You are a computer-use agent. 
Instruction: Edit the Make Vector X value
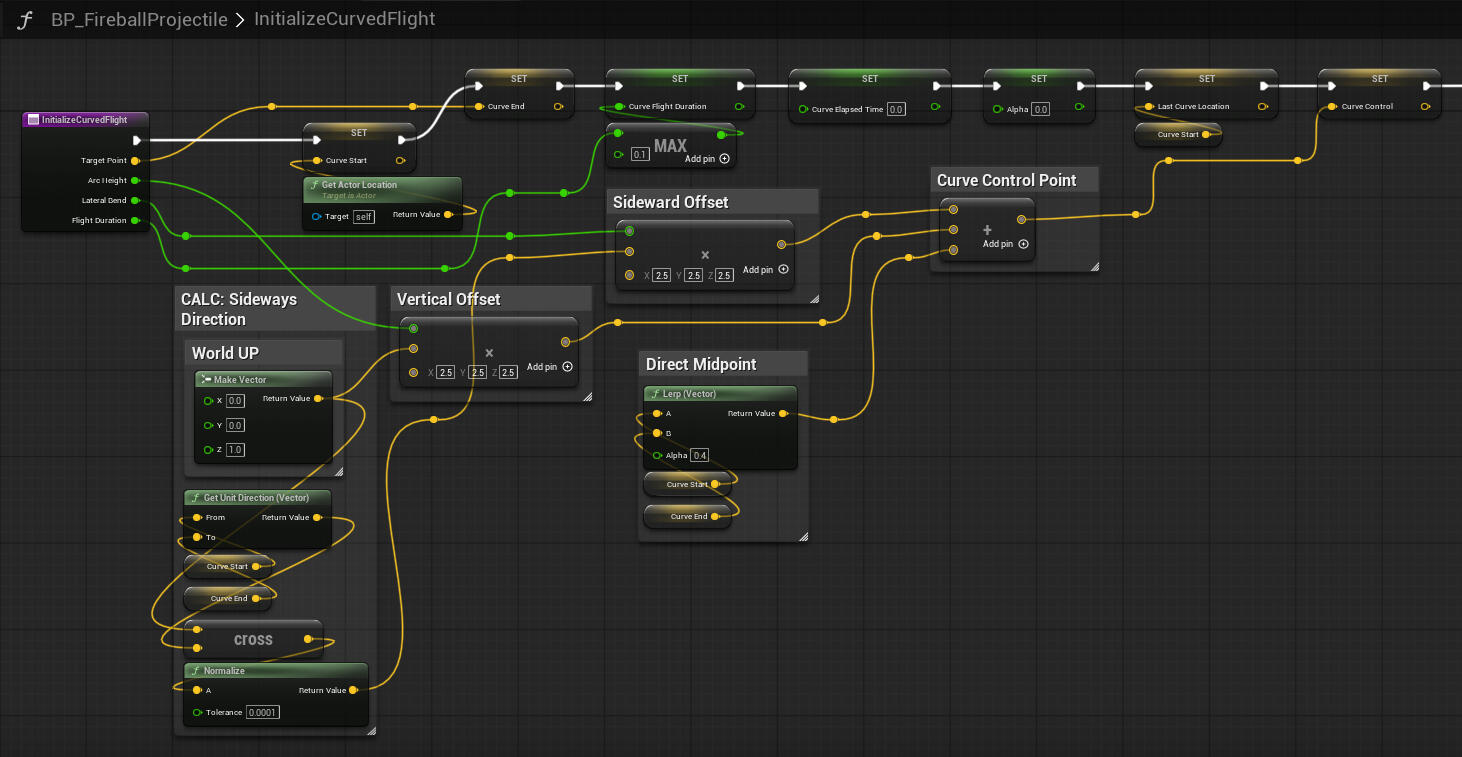pyautogui.click(x=235, y=401)
